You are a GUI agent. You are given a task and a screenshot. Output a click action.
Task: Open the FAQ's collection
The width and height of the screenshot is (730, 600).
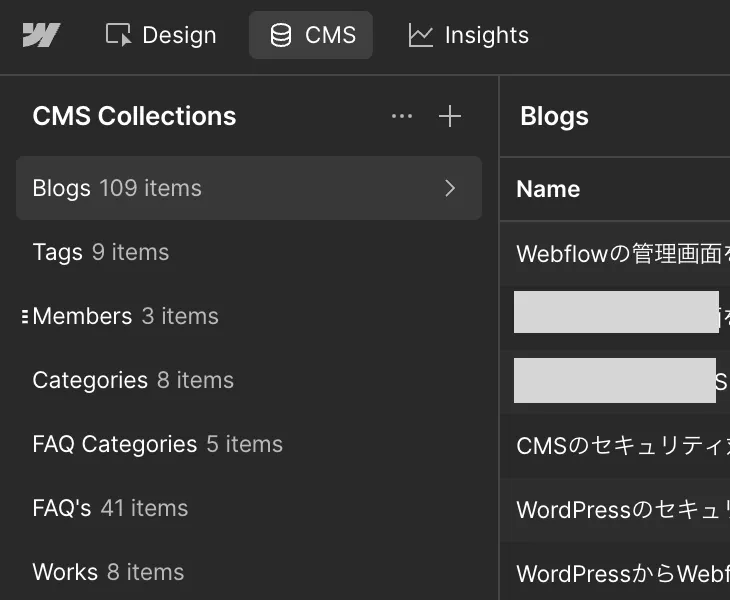249,508
